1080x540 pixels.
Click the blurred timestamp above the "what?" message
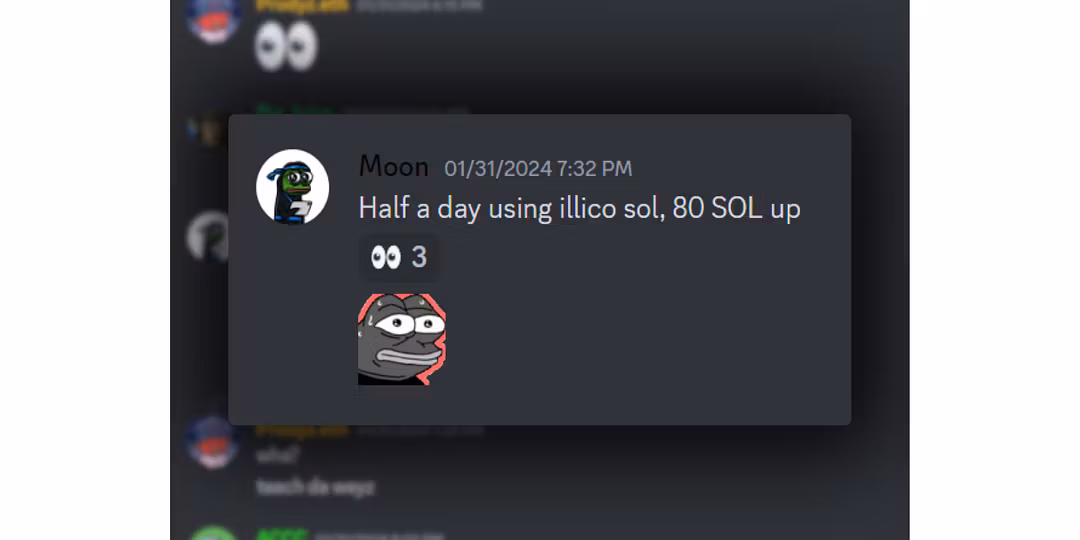[x=419, y=430]
